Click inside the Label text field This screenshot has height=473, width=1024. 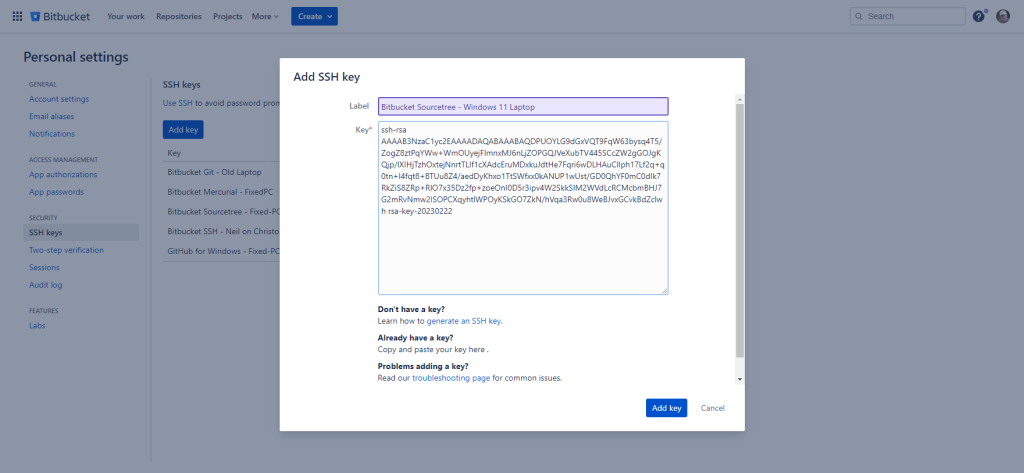tap(522, 106)
